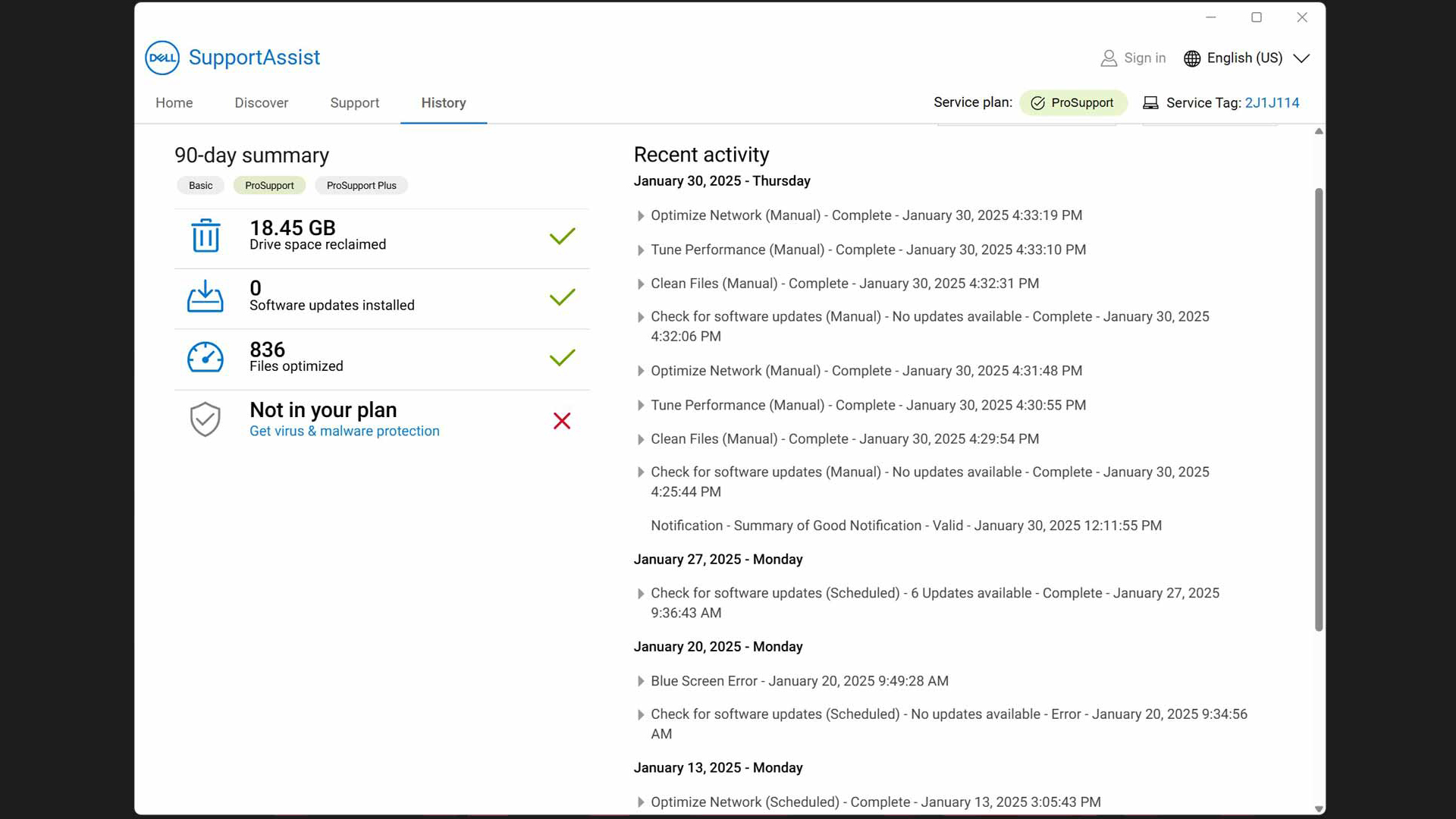Screen dimensions: 1456x819
Task: Click the speedometer files optimized icon
Action: (x=206, y=357)
